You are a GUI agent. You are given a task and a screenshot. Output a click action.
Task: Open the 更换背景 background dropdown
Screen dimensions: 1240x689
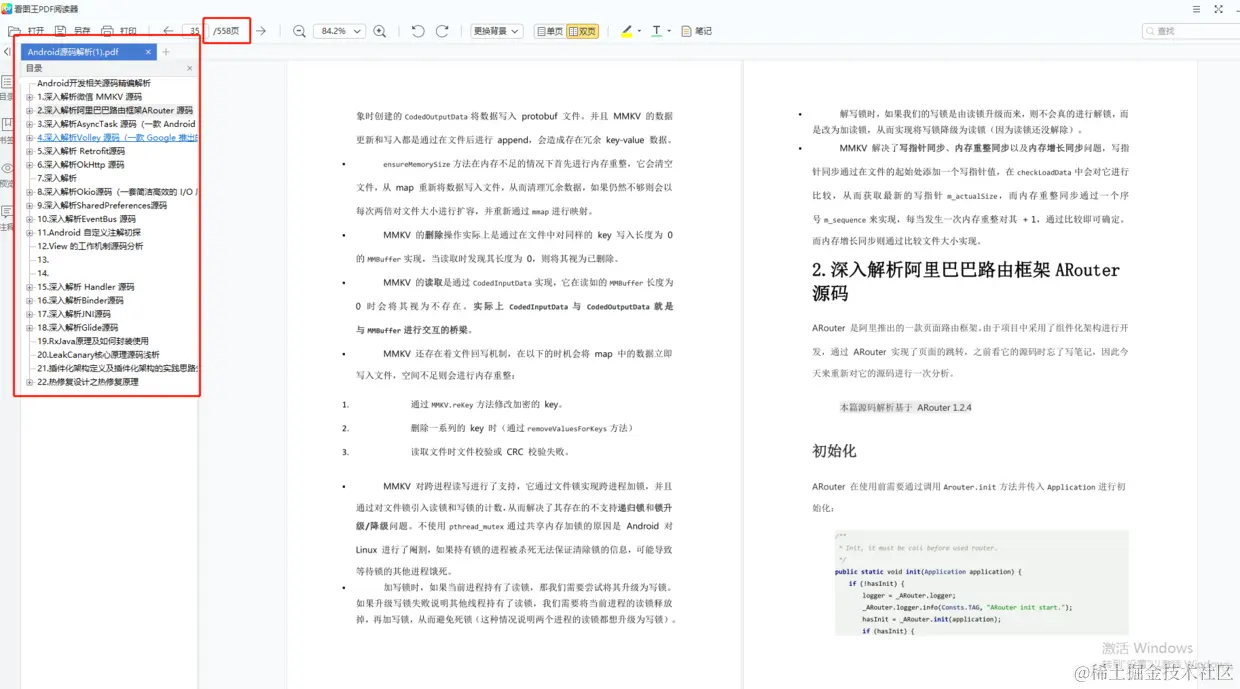497,31
